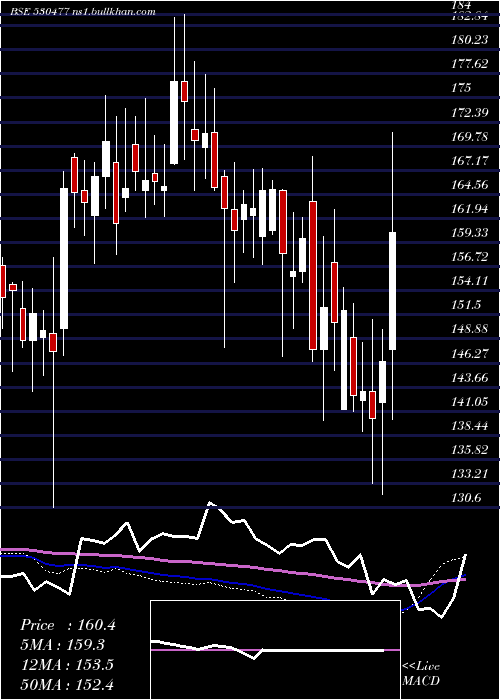Click the BSE 530477 ns1.bullkhan.com header text
The width and height of the screenshot is (500, 700).
tap(83, 12)
